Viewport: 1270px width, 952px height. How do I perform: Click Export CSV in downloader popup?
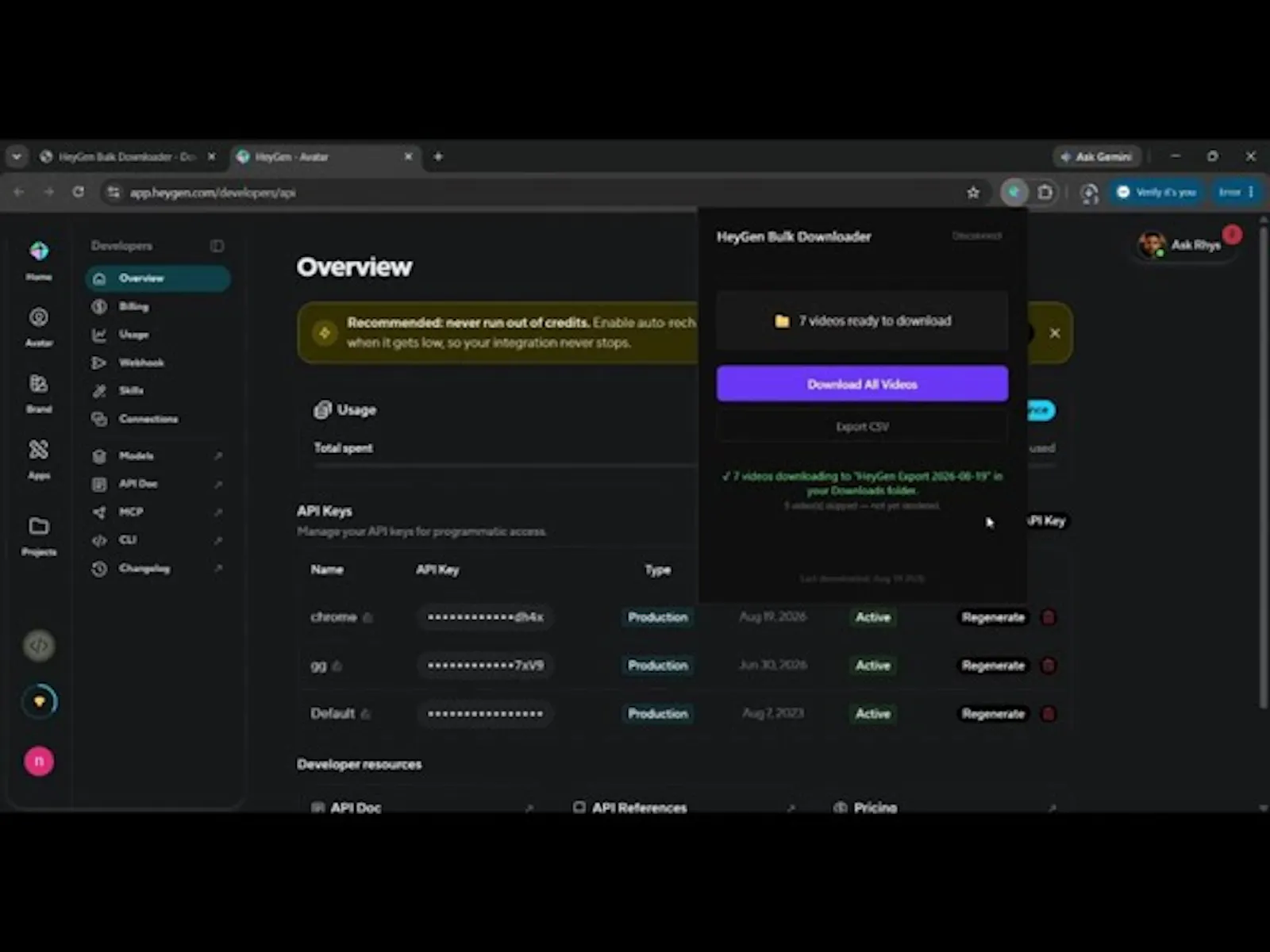tap(862, 427)
